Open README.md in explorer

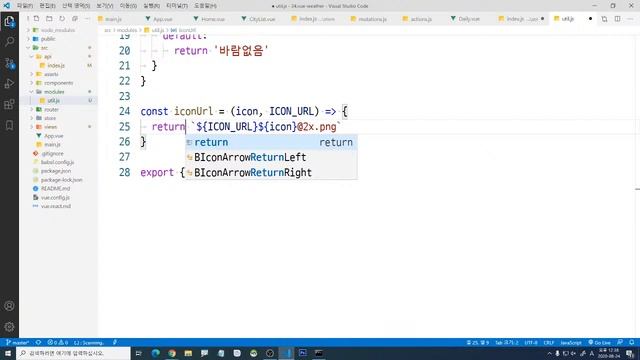(55, 189)
